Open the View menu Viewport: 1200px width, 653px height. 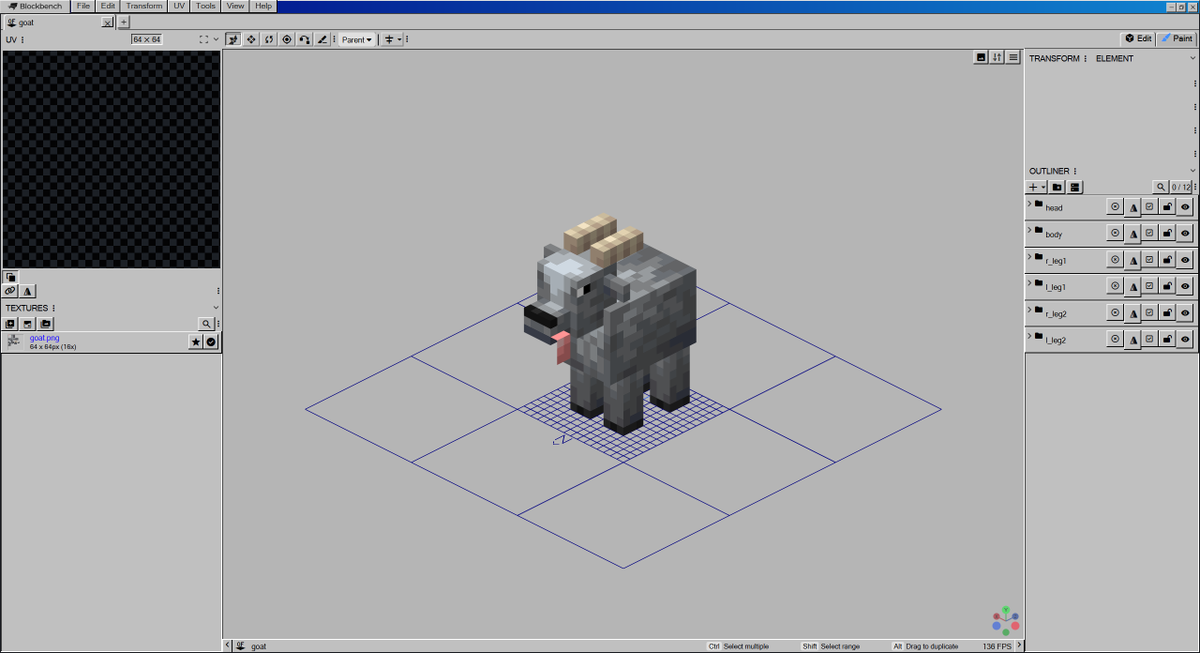[x=235, y=6]
